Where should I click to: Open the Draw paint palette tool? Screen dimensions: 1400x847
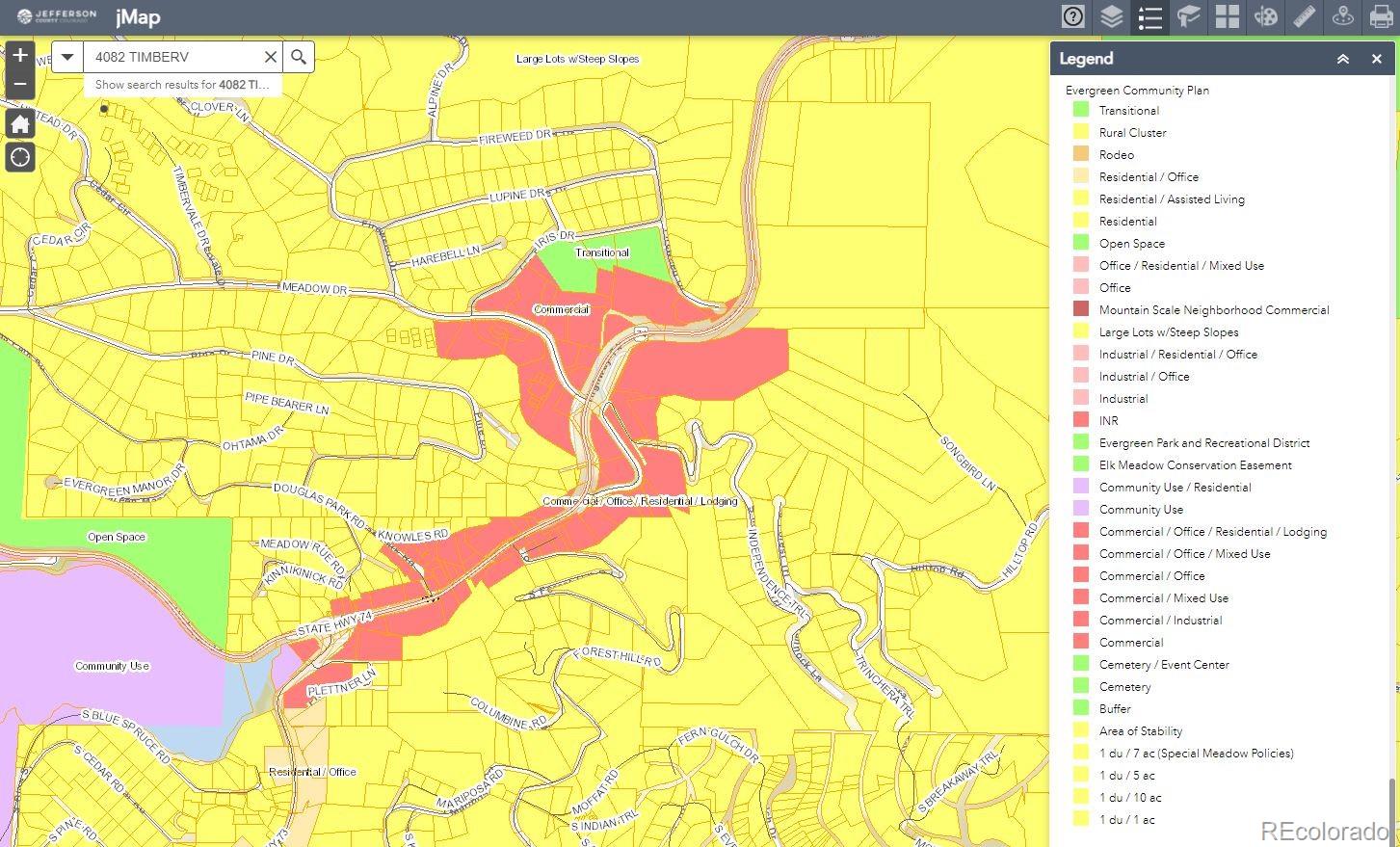click(1265, 16)
